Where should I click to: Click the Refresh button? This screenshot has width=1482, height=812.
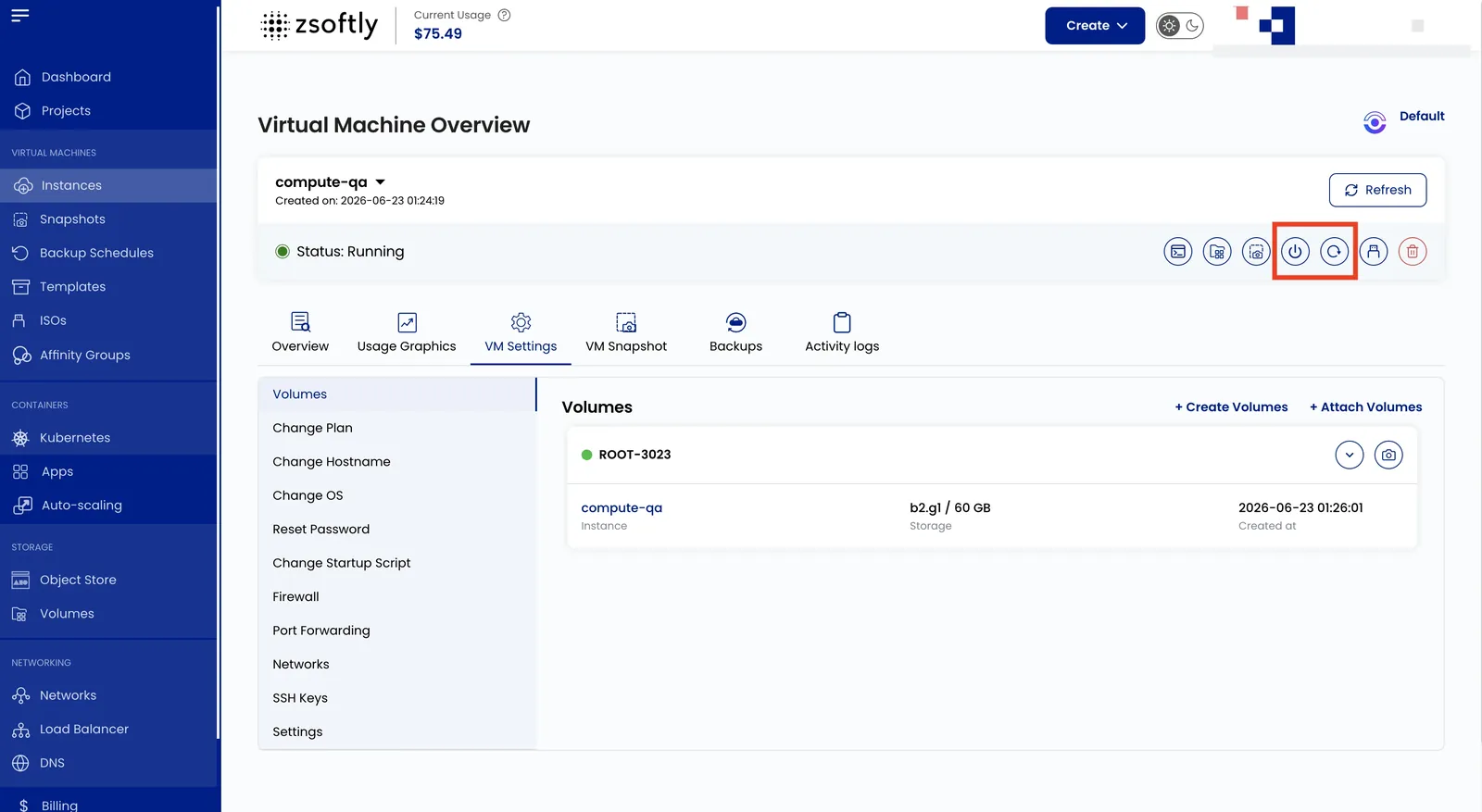click(1377, 190)
